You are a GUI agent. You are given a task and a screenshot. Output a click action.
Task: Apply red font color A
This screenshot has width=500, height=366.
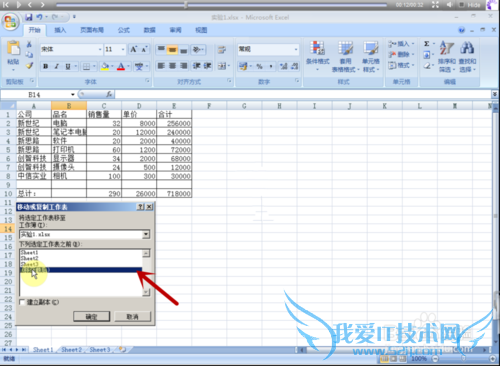point(121,66)
